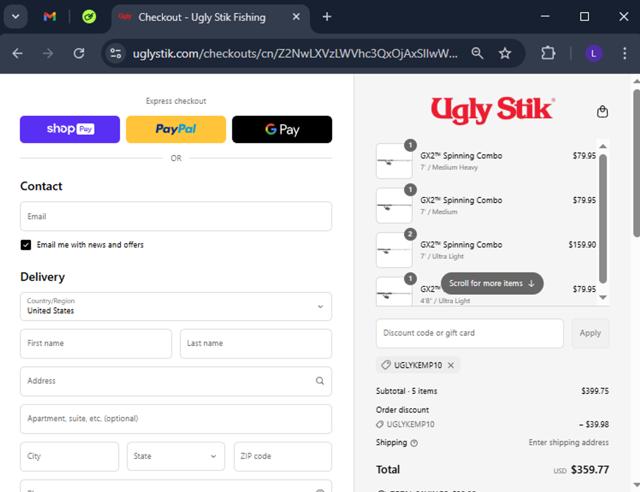
Task: Click the order items list scrollbar thumb
Action: click(x=603, y=219)
